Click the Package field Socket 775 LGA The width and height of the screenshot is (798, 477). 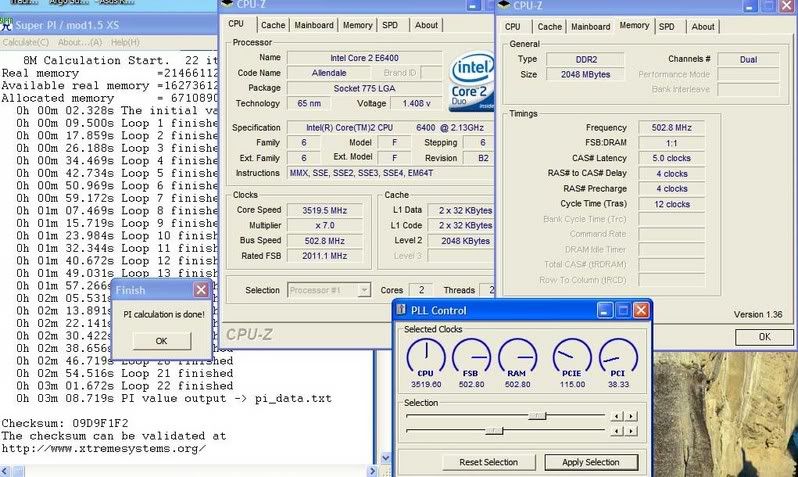click(364, 89)
